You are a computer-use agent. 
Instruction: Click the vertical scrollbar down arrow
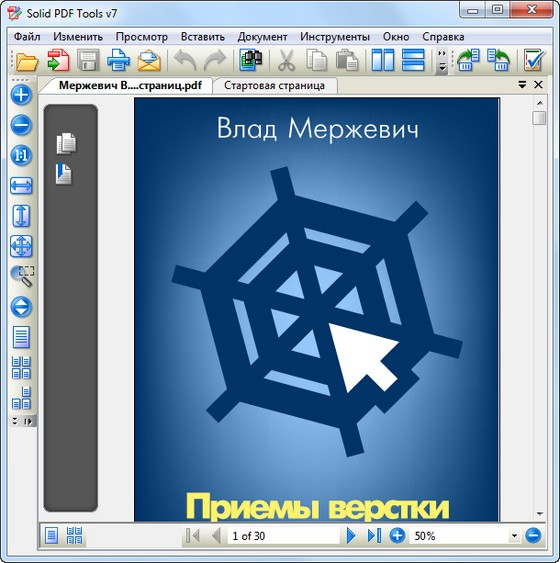pos(540,514)
